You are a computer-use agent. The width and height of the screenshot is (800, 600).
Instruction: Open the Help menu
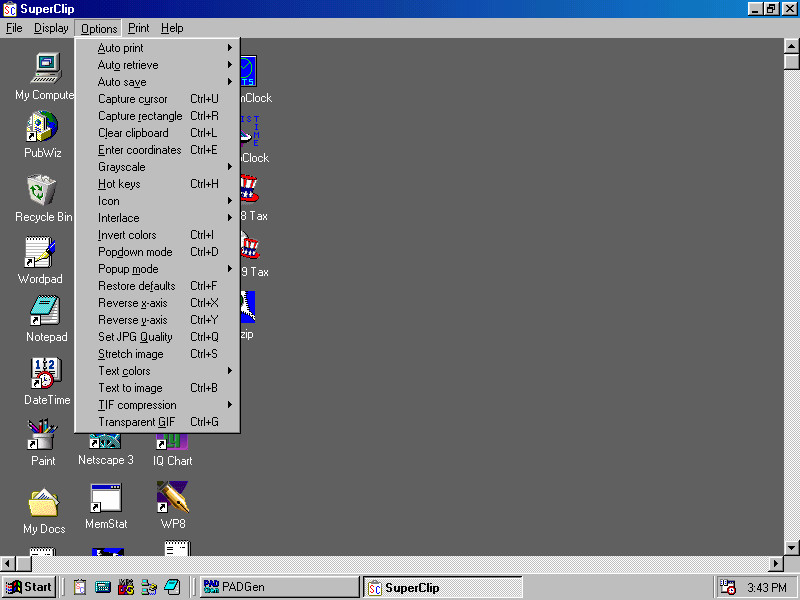172,28
